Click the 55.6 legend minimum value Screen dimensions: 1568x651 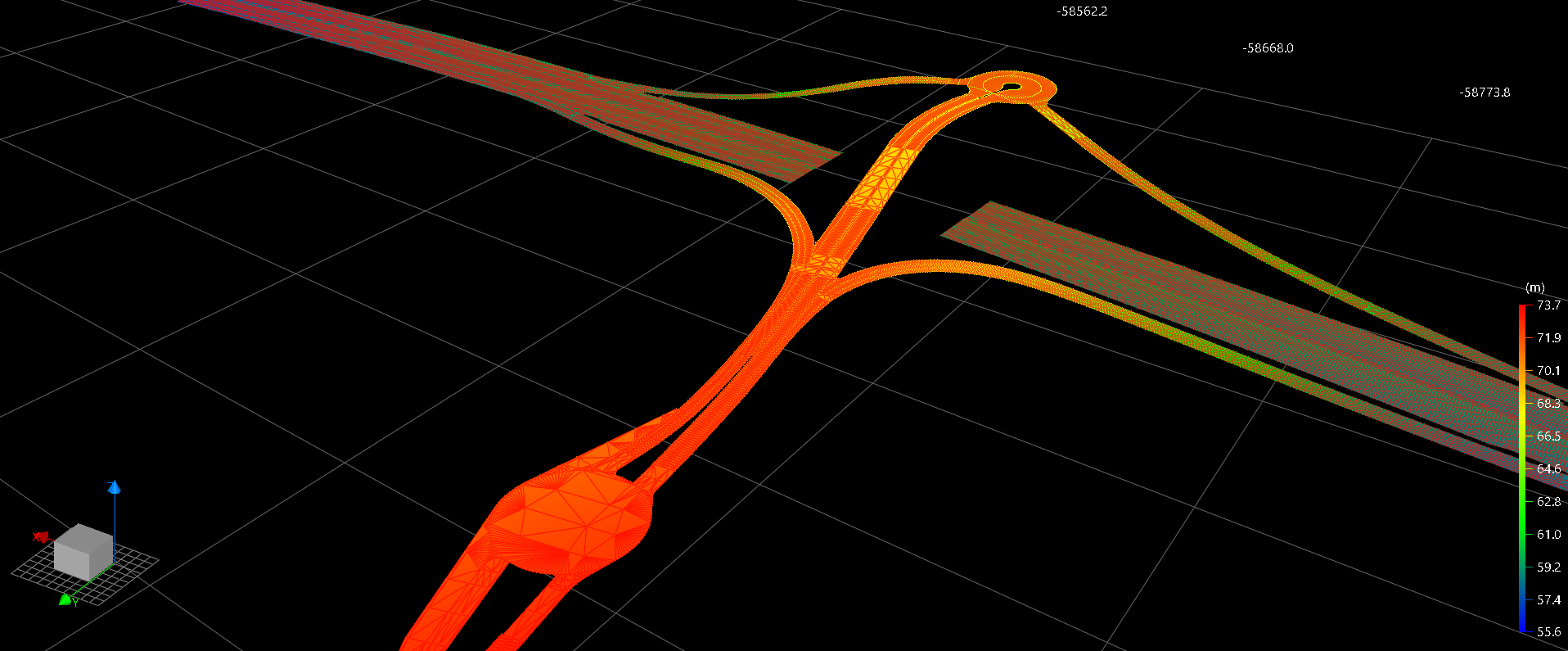[x=1548, y=631]
